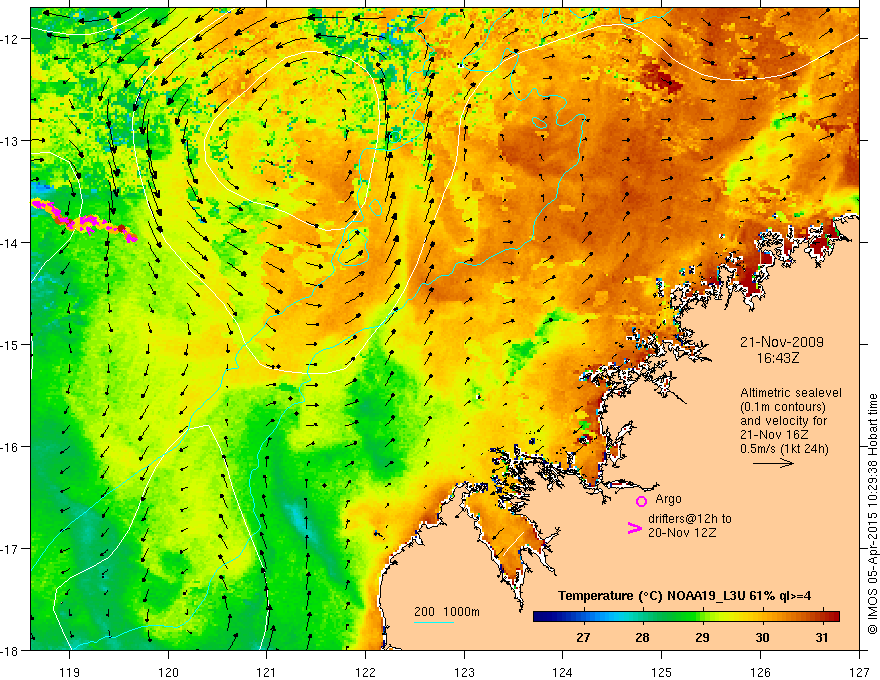Click the '20-Nov 12Z' legend text
The image size is (880, 680).
682,532
